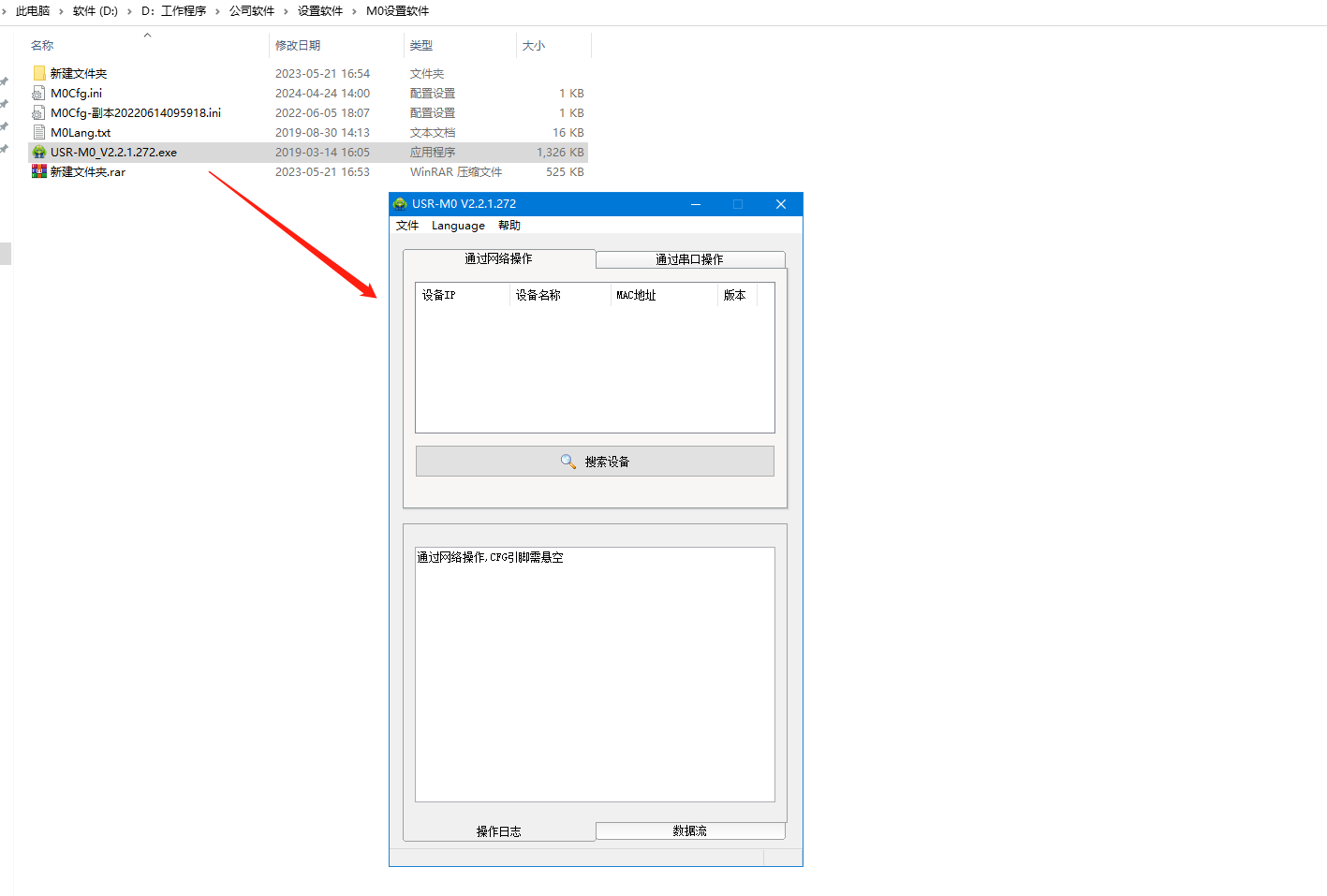Select the file name M0Cfg.ini

tap(77, 93)
